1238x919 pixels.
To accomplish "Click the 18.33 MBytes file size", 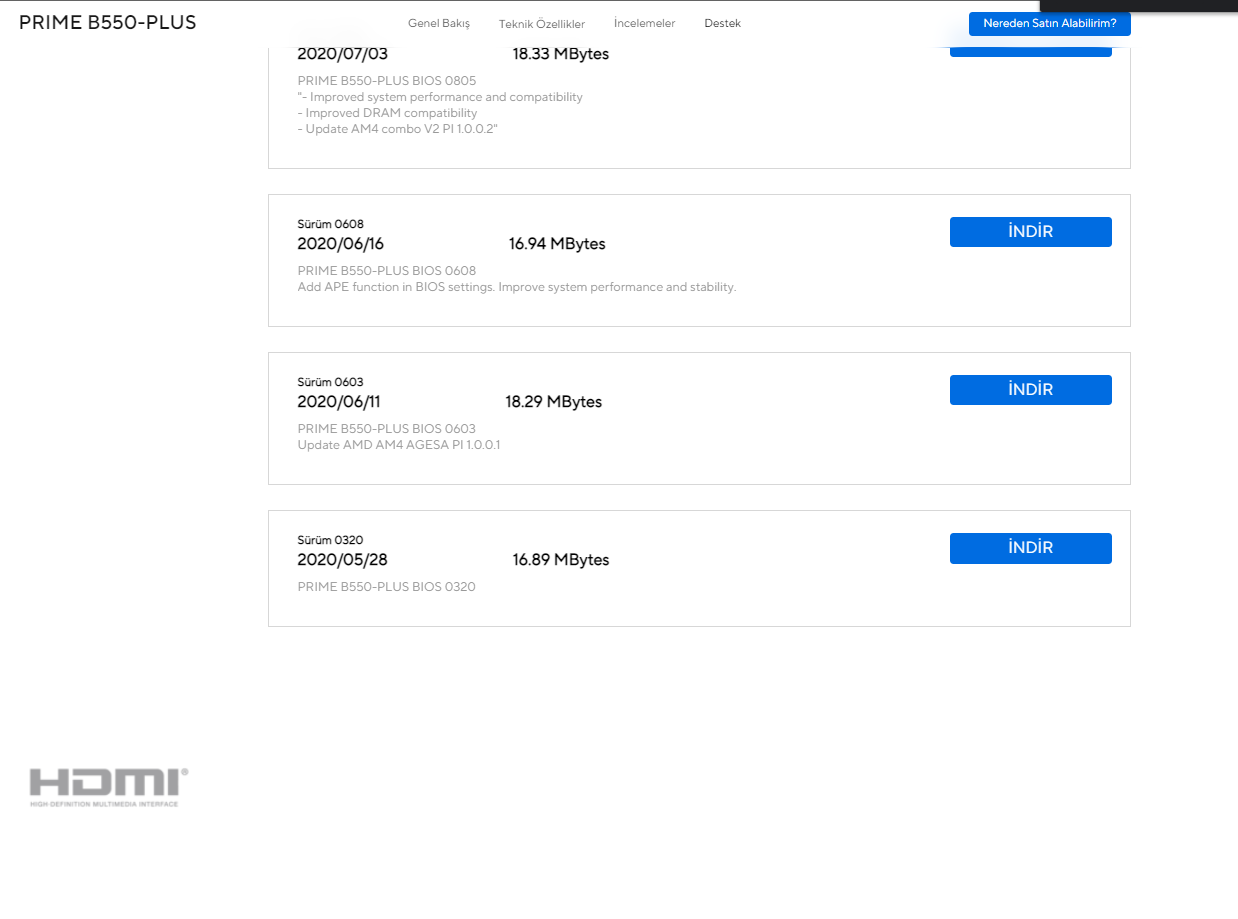I will [561, 54].
